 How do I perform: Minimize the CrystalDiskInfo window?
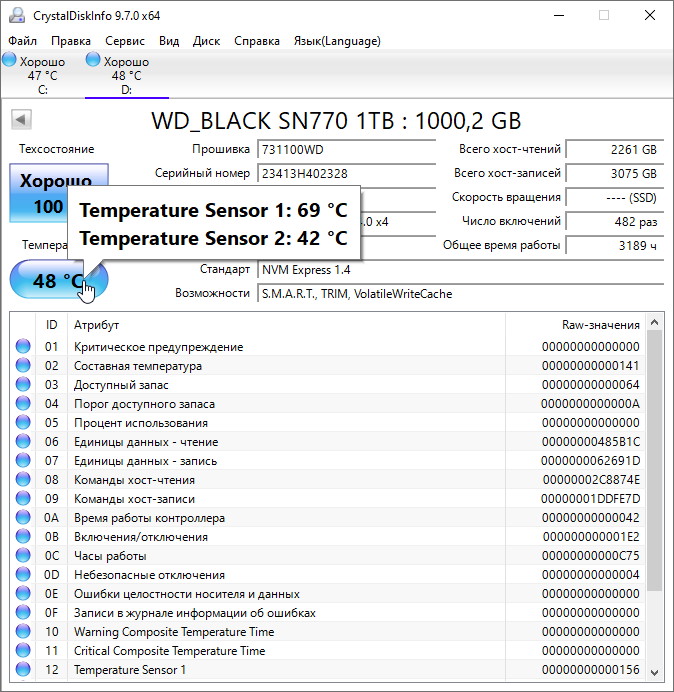559,15
